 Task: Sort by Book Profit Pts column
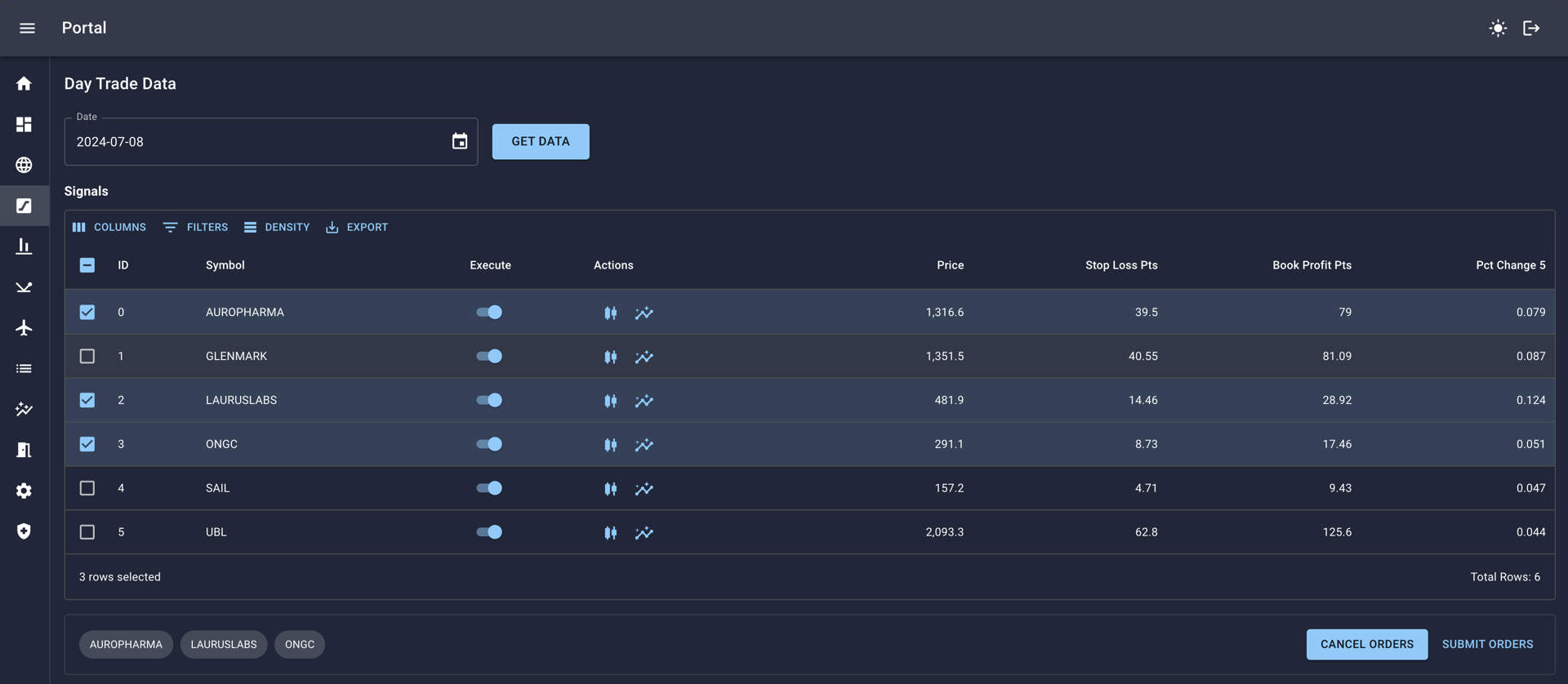(1312, 265)
